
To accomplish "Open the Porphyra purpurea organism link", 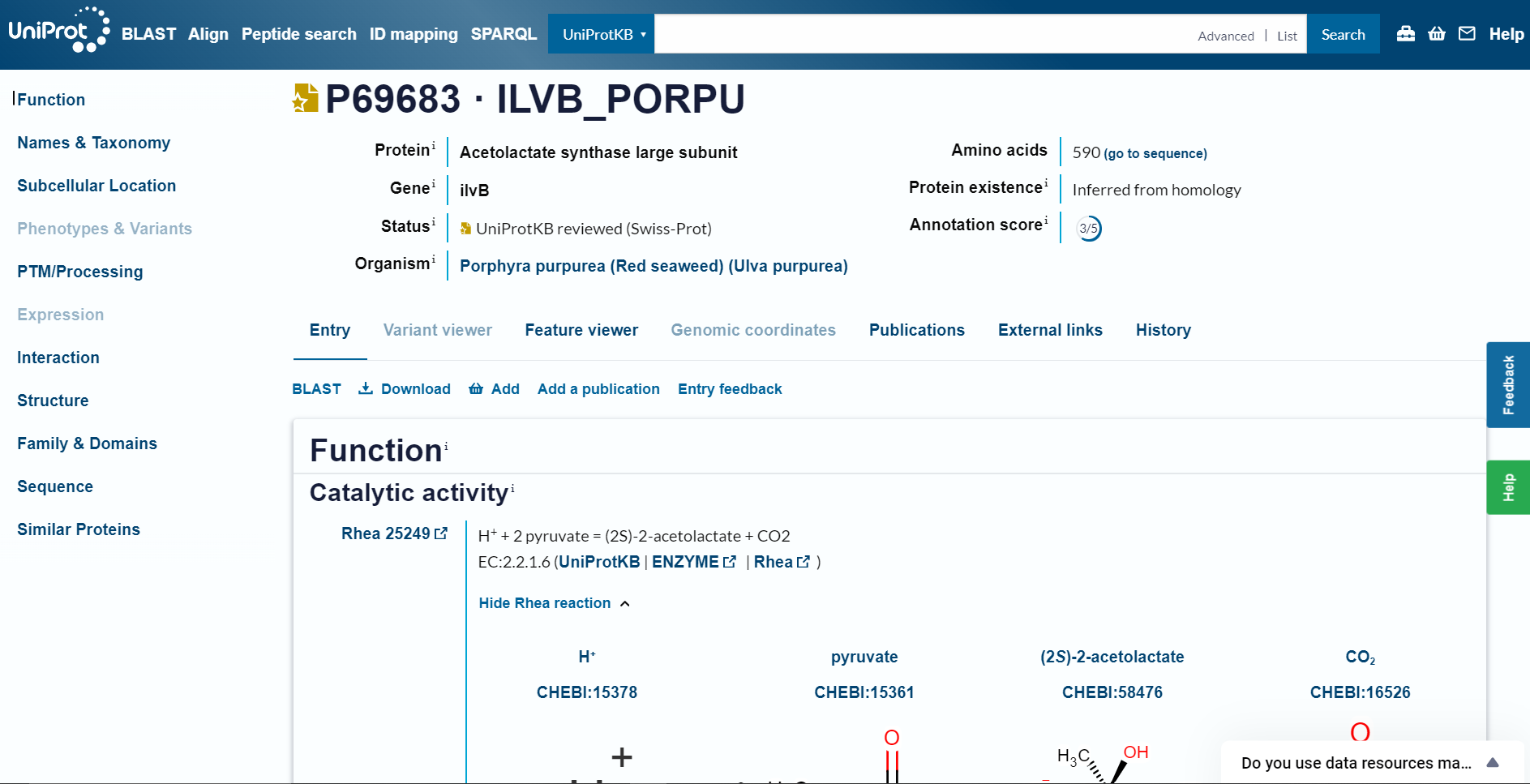I will (654, 266).
